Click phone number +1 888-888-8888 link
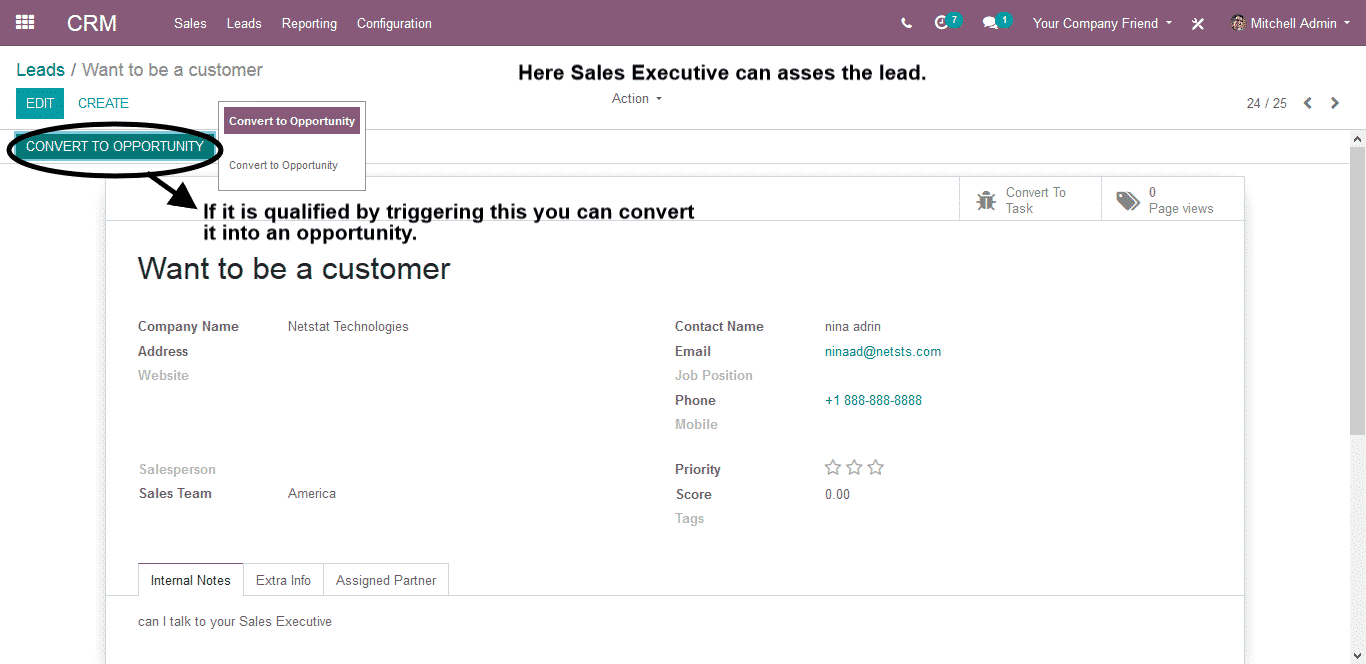1366x664 pixels. click(x=873, y=400)
